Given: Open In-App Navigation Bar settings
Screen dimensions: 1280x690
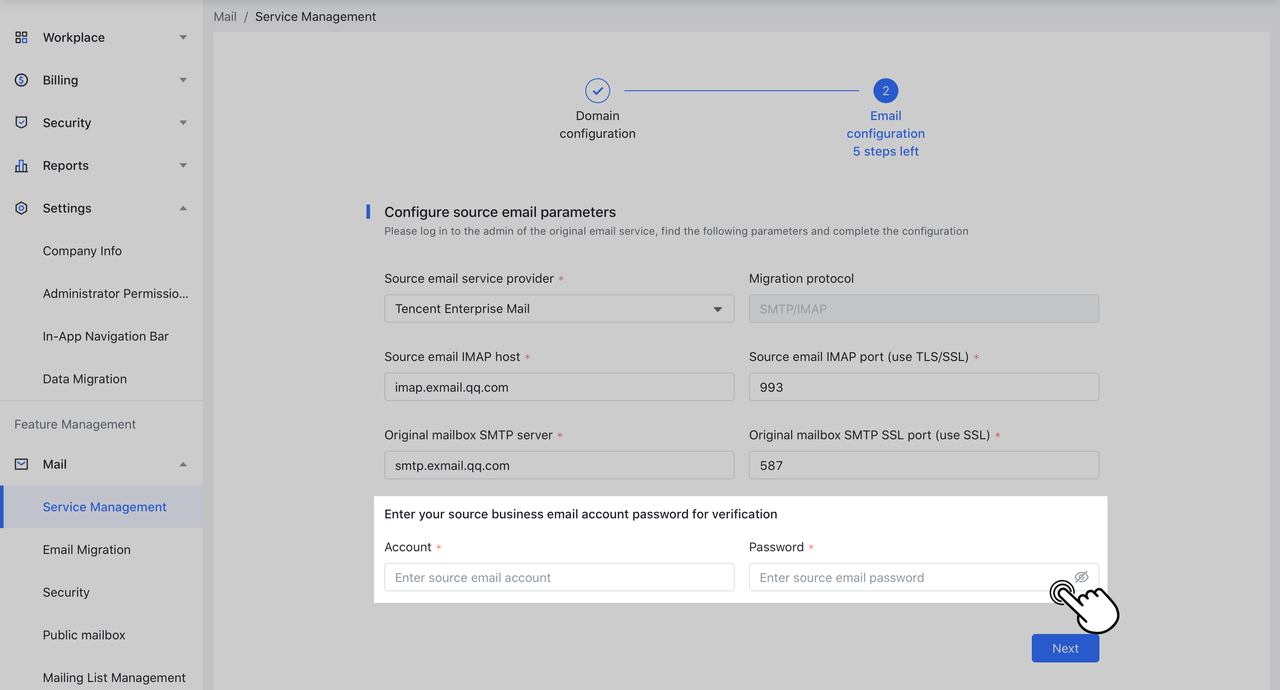Looking at the screenshot, I should pos(105,336).
